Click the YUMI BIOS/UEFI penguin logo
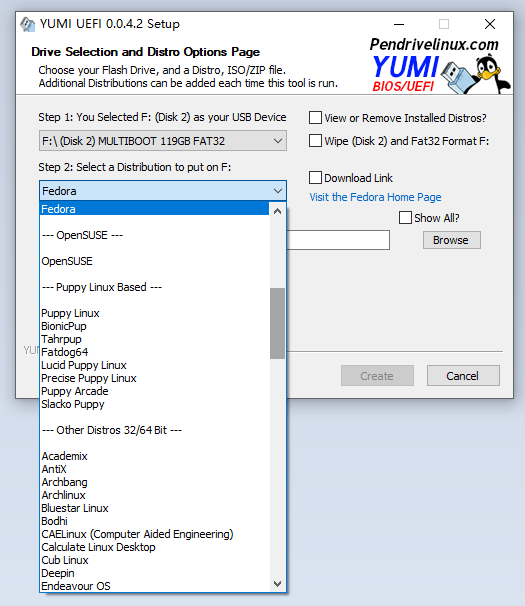This screenshot has width=525, height=606. point(440,65)
